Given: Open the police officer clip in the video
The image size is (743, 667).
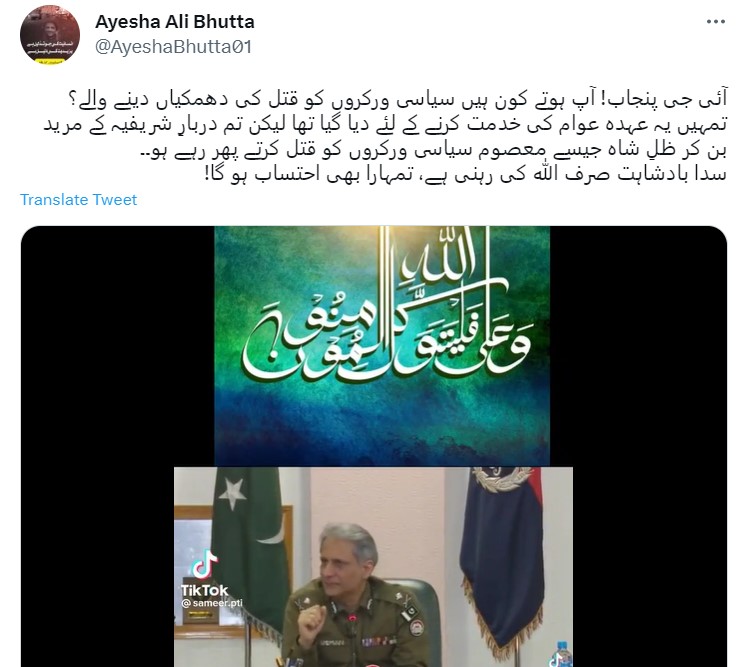Looking at the screenshot, I should (373, 567).
